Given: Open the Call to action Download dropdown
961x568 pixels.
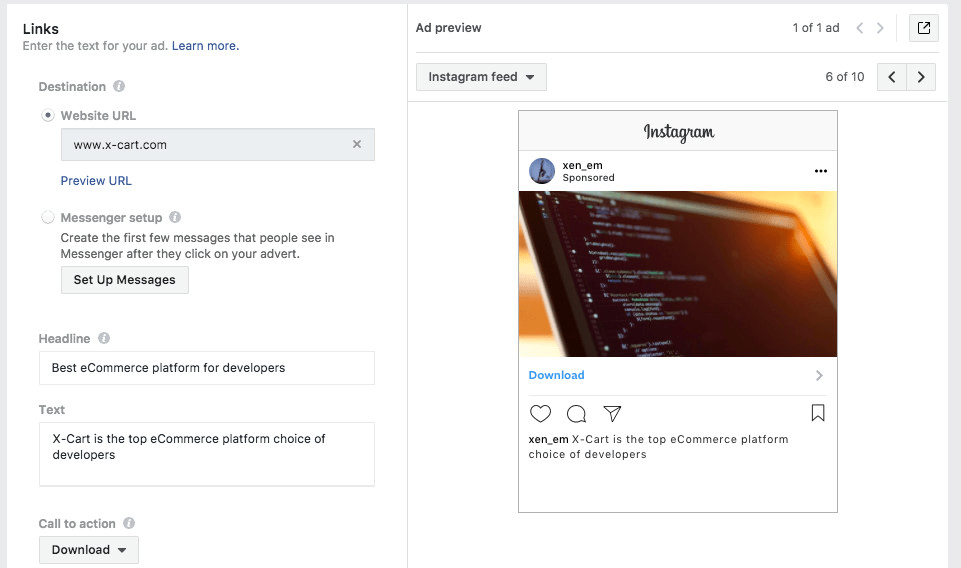Looking at the screenshot, I should (89, 550).
